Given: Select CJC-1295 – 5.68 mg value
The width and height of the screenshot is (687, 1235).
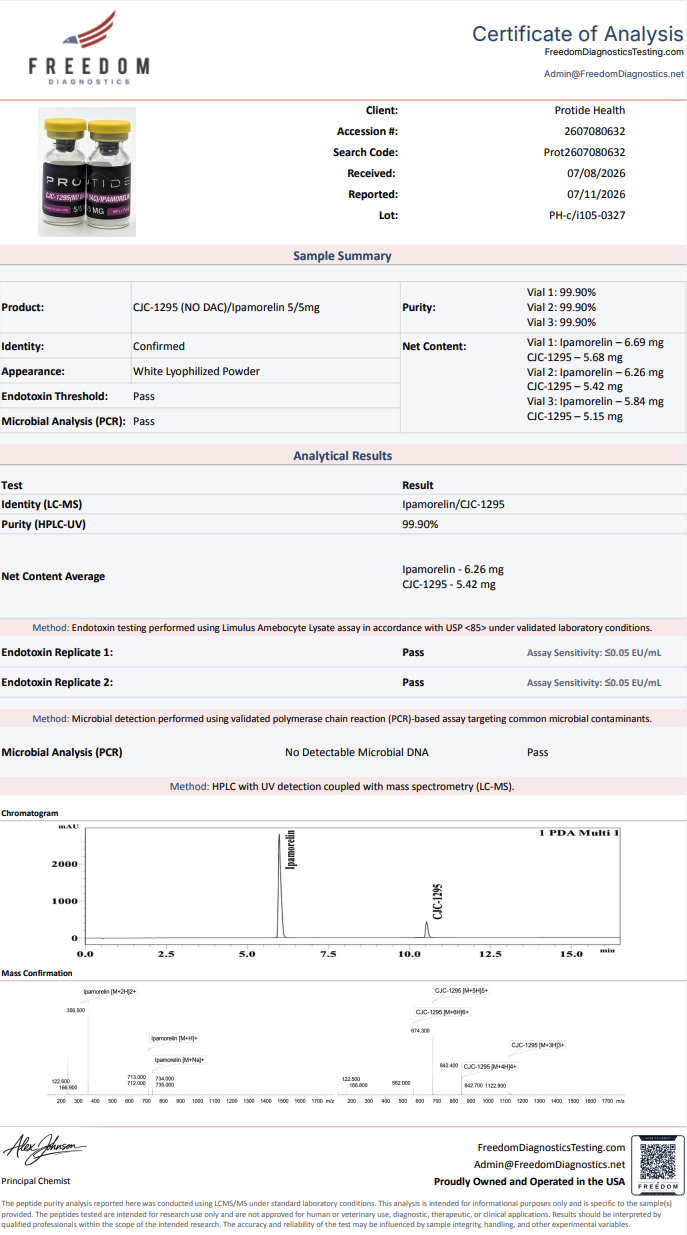Looking at the screenshot, I should click(x=575, y=357).
